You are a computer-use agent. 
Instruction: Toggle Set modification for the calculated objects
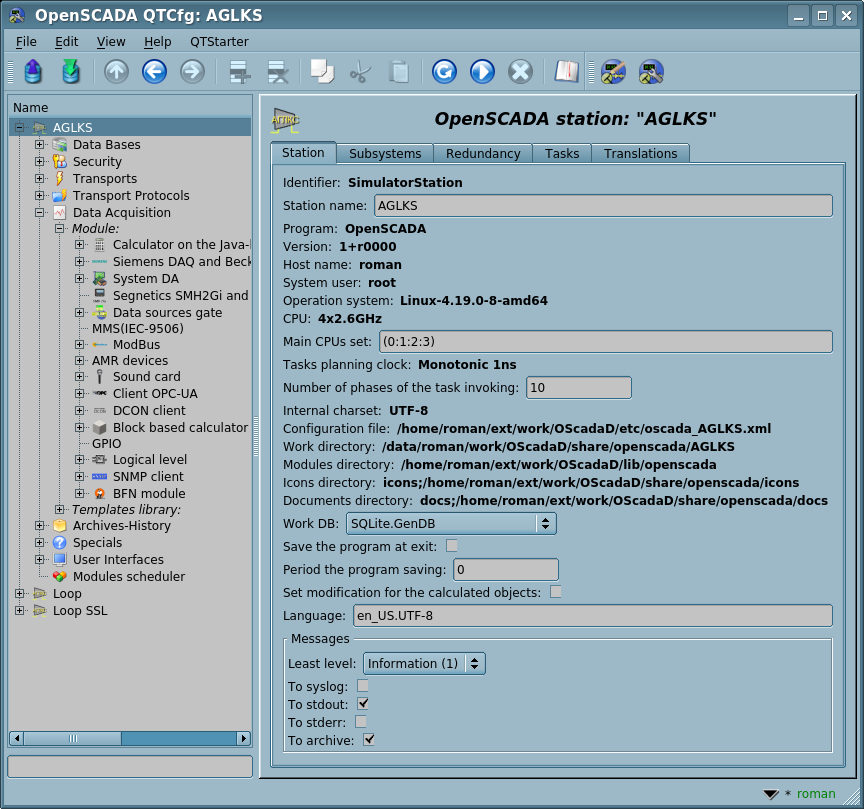(x=555, y=591)
